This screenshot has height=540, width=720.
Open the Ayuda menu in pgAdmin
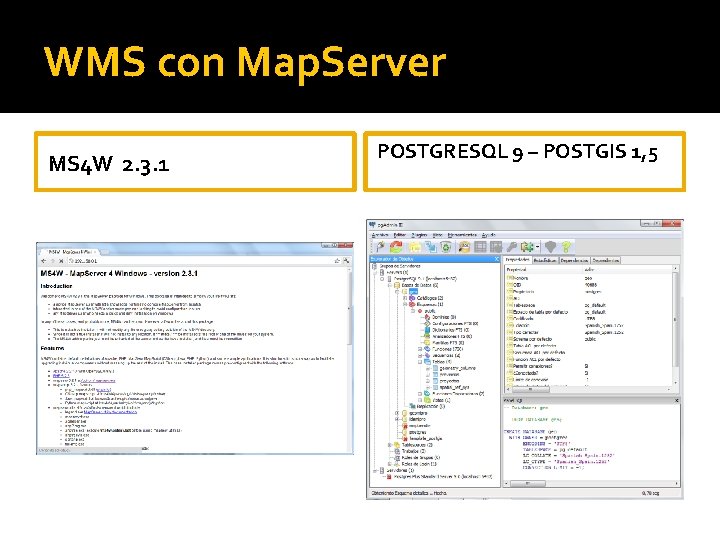point(489,235)
